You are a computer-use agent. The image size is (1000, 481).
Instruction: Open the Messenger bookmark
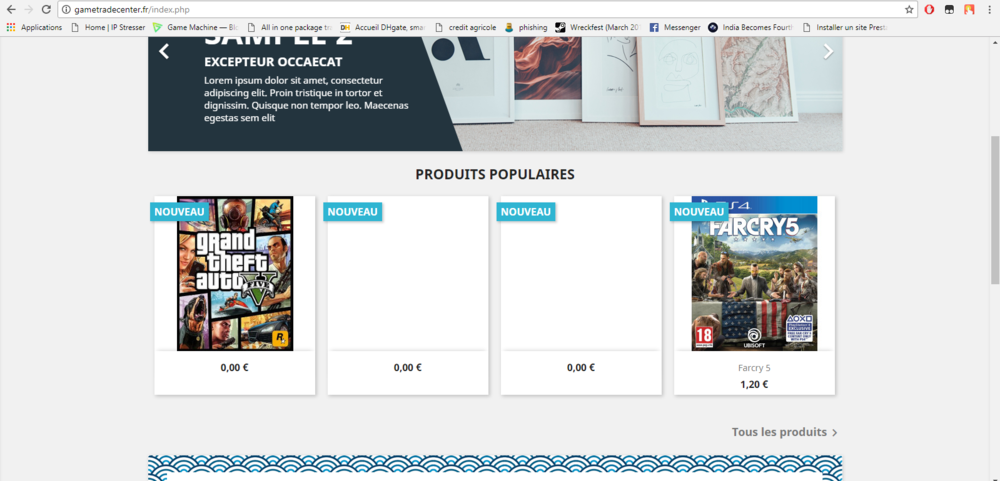coord(675,27)
